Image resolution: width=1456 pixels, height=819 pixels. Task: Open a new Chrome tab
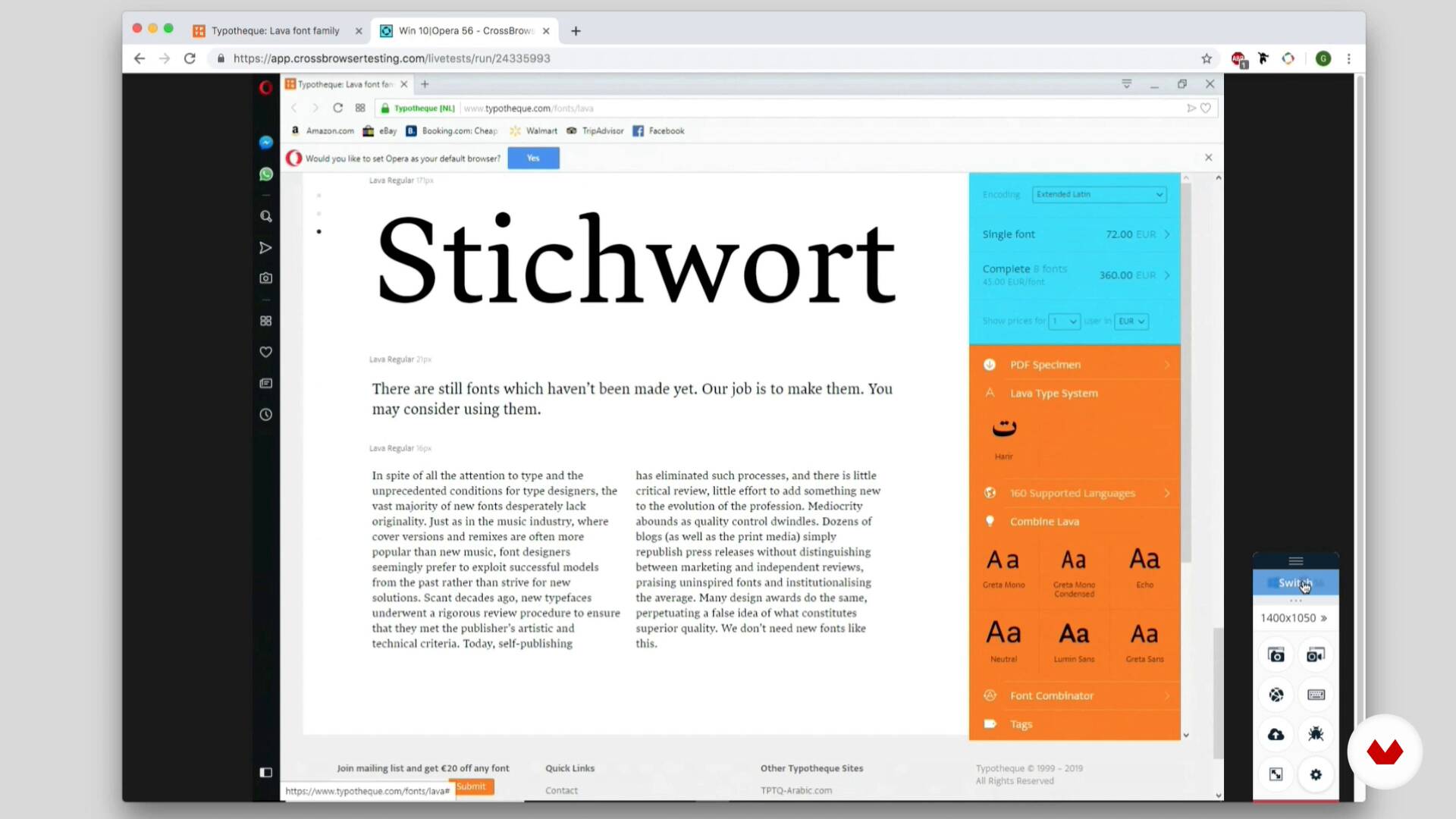click(x=576, y=31)
